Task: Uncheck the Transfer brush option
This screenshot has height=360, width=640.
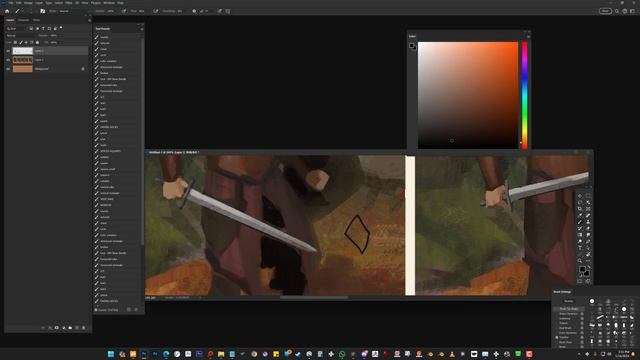Action: pos(557,337)
